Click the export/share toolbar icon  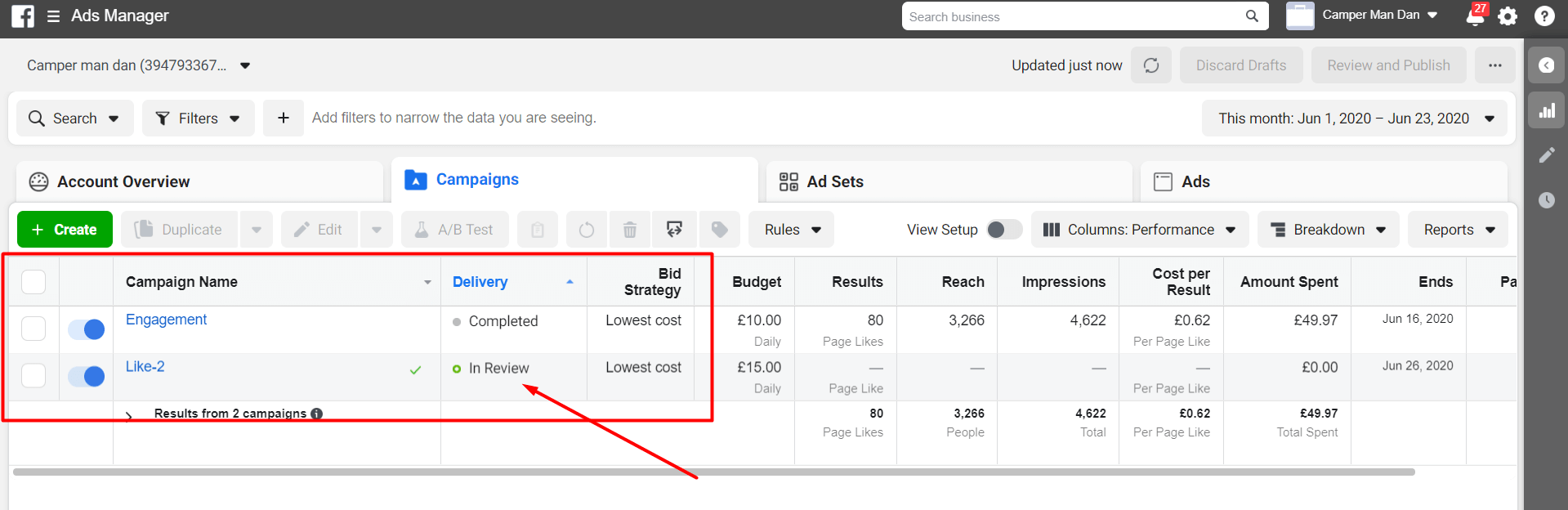tap(674, 230)
